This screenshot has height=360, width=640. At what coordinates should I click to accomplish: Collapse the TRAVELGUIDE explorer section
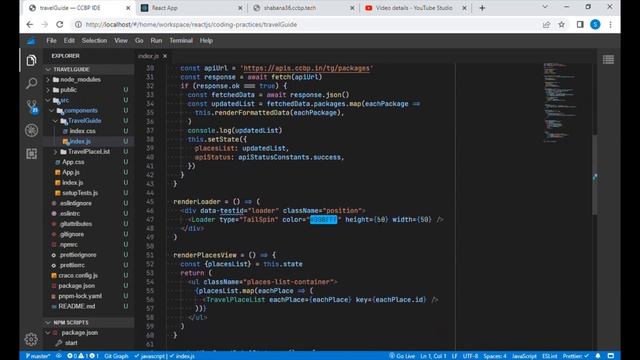tap(48, 69)
